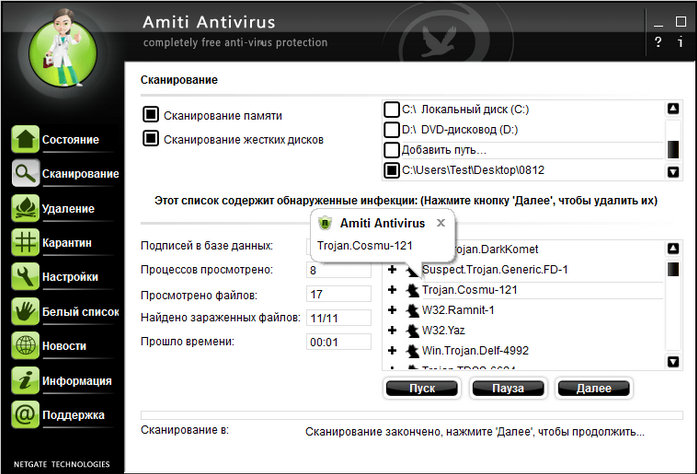697x474 pixels.
Task: Uncheck C:\Users\Test\Desktop\0812 checkbox
Action: pyautogui.click(x=392, y=170)
